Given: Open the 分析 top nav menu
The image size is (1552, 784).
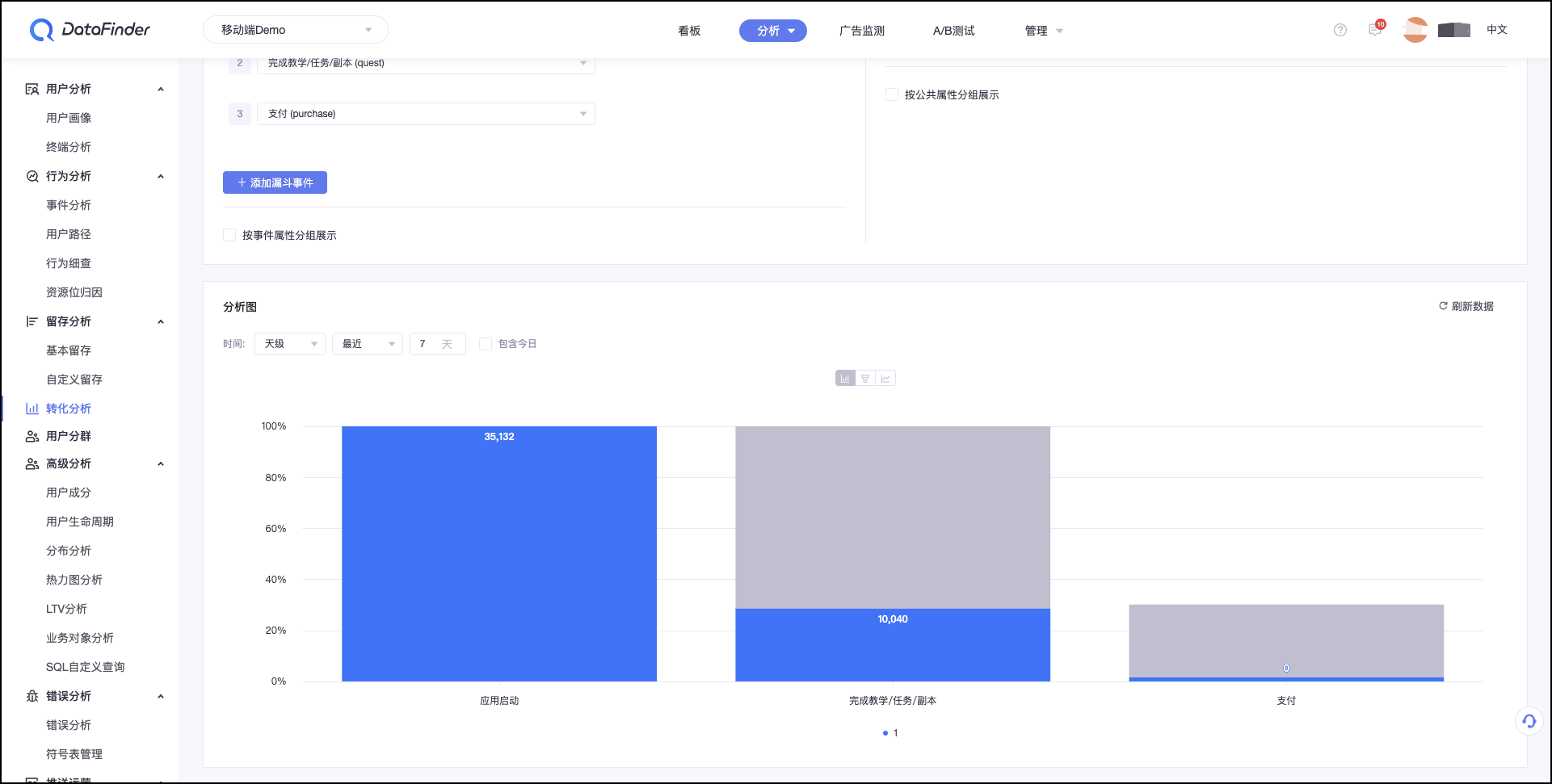Looking at the screenshot, I should [x=773, y=31].
